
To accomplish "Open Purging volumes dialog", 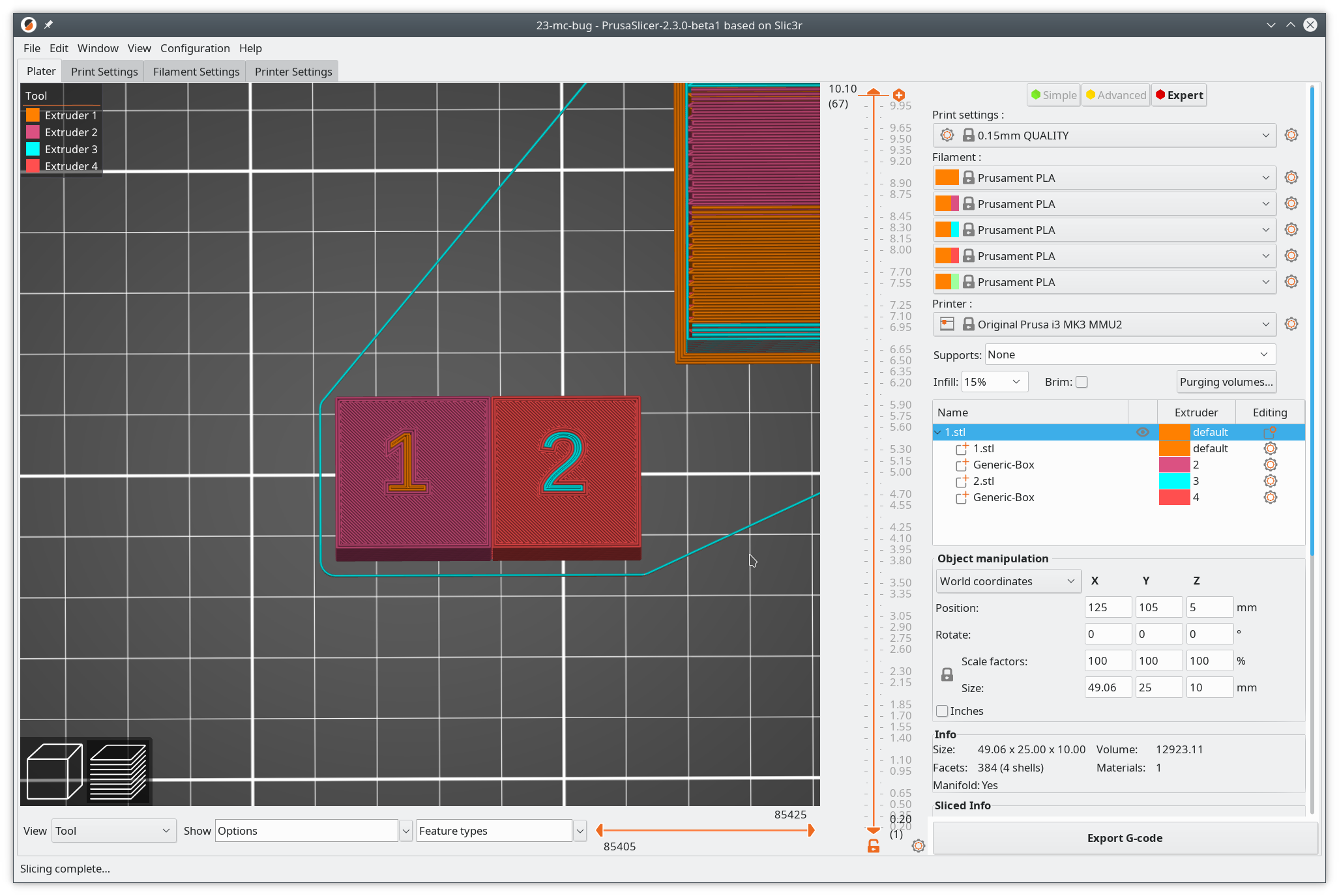I will point(1226,382).
